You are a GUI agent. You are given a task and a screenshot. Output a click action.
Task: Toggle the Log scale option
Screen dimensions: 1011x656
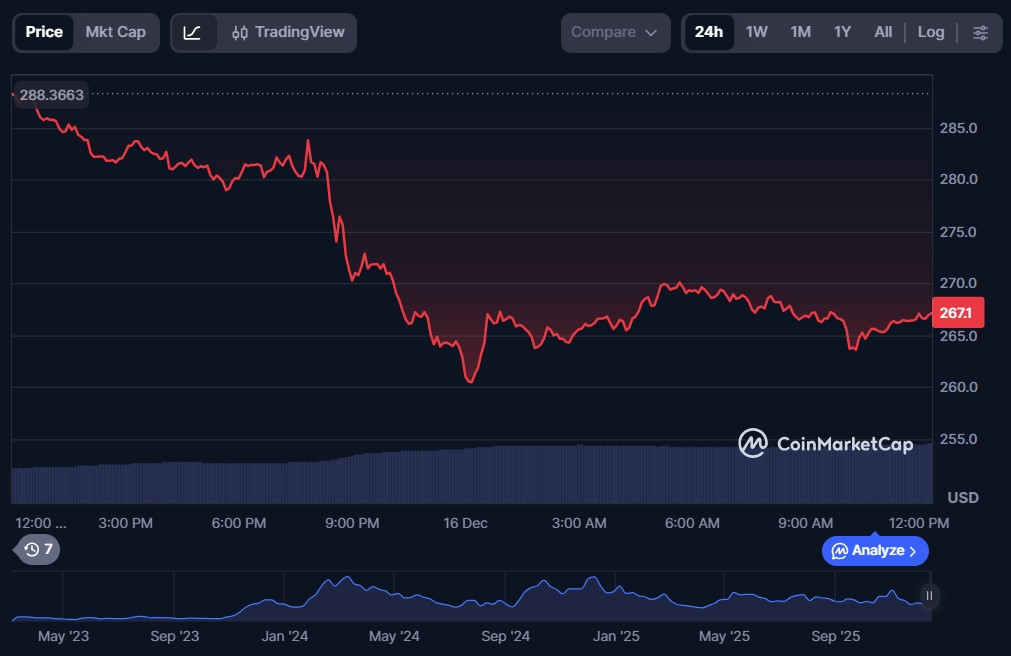(x=930, y=32)
